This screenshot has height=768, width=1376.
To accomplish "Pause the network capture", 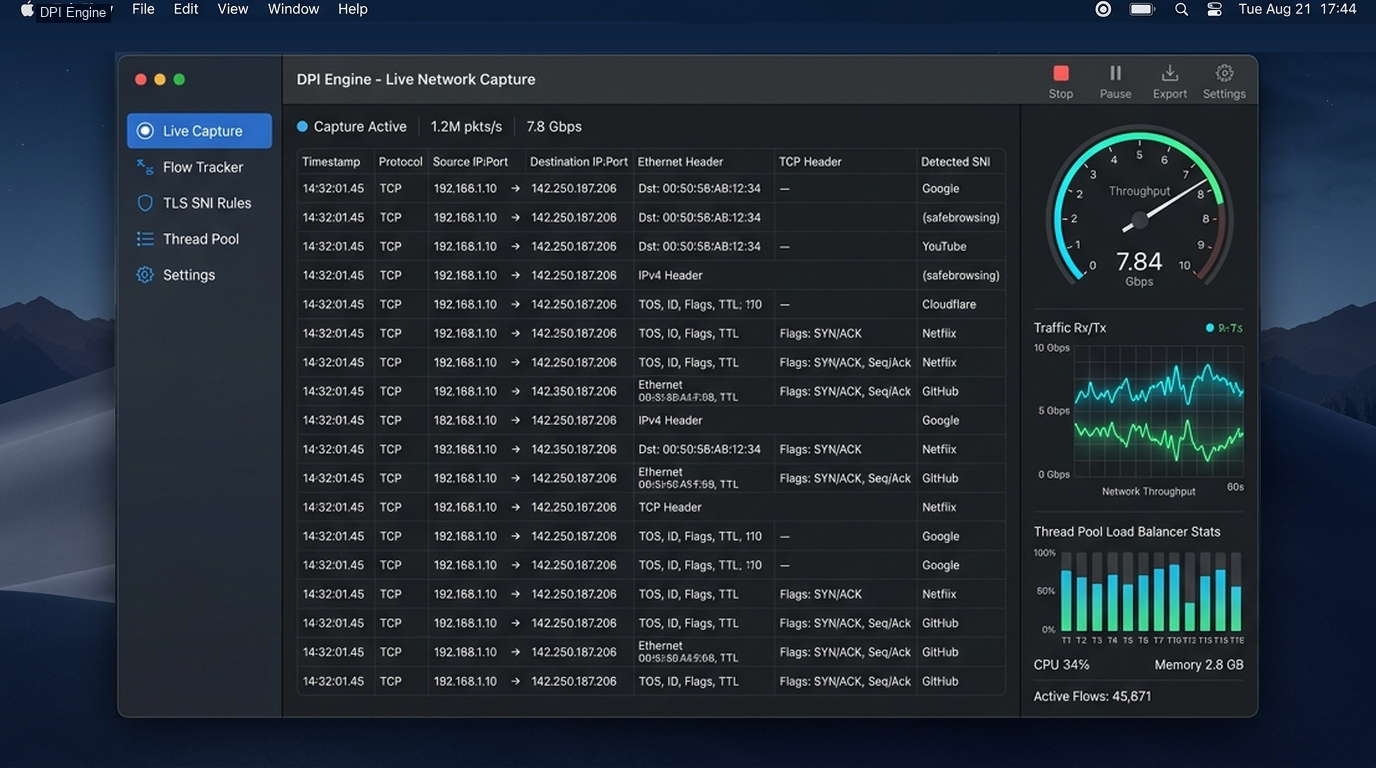I will coord(1115,81).
